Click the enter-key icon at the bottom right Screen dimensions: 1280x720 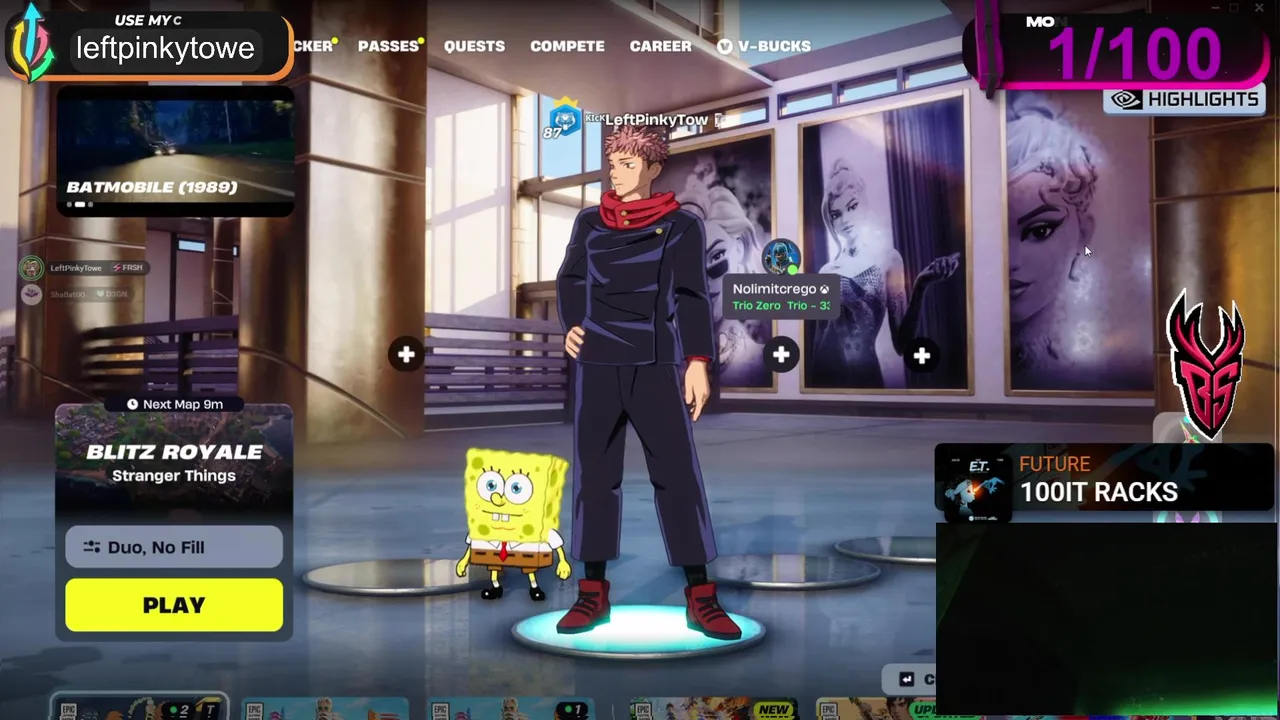906,679
